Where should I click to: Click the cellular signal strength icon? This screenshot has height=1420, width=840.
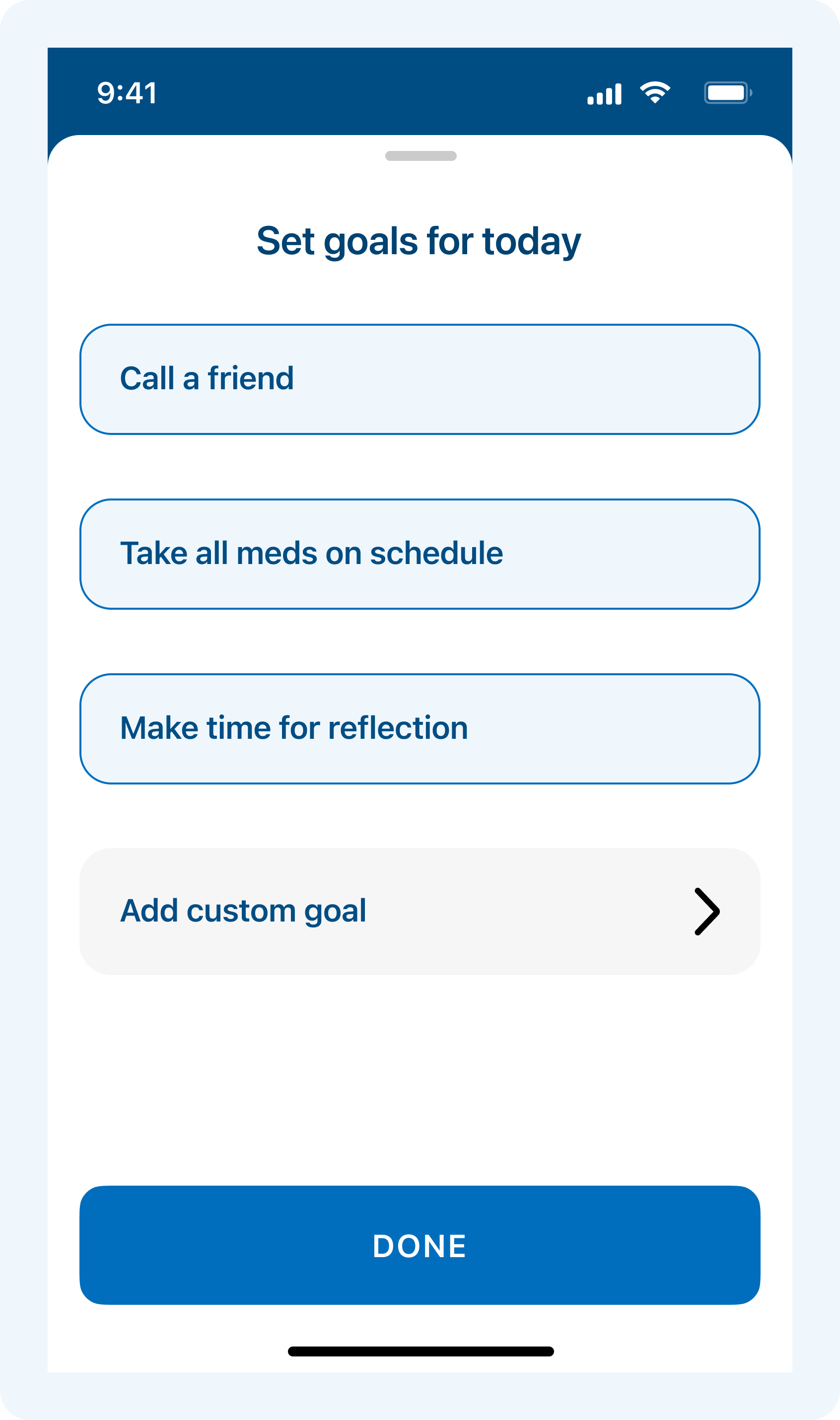[604, 94]
